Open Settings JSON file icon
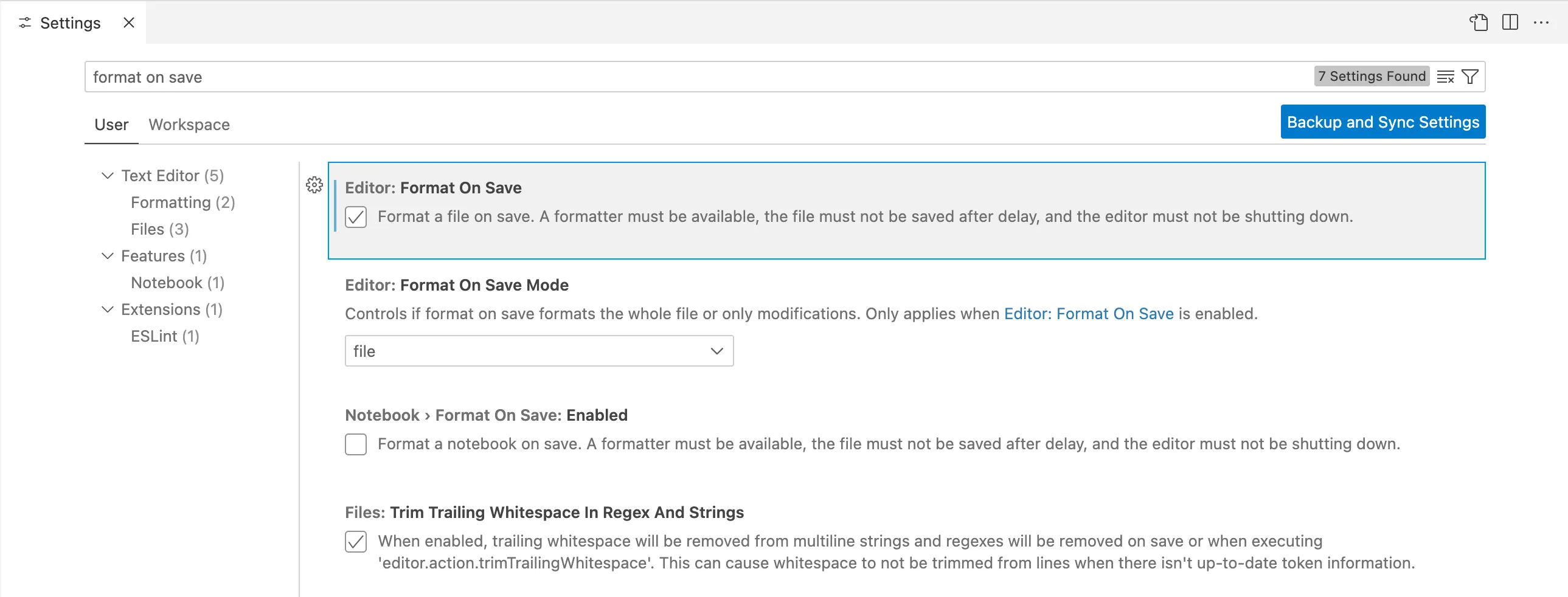This screenshot has width=1568, height=597. [x=1478, y=22]
